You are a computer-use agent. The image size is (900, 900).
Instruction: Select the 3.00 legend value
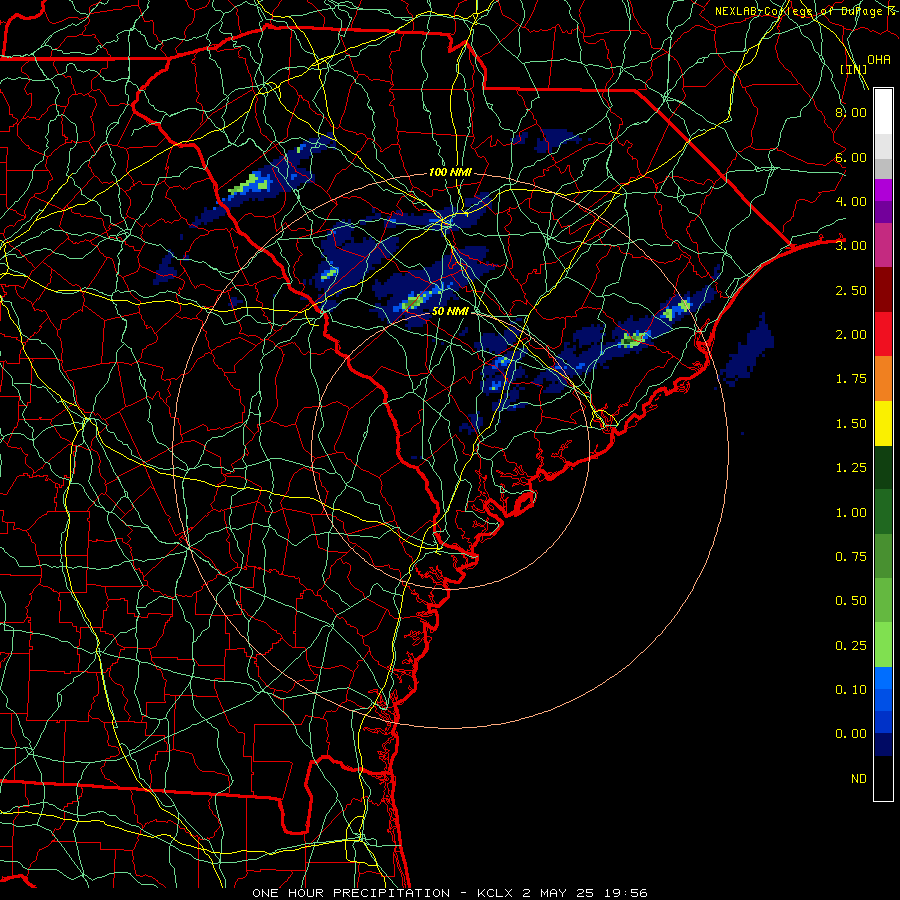[x=851, y=246]
